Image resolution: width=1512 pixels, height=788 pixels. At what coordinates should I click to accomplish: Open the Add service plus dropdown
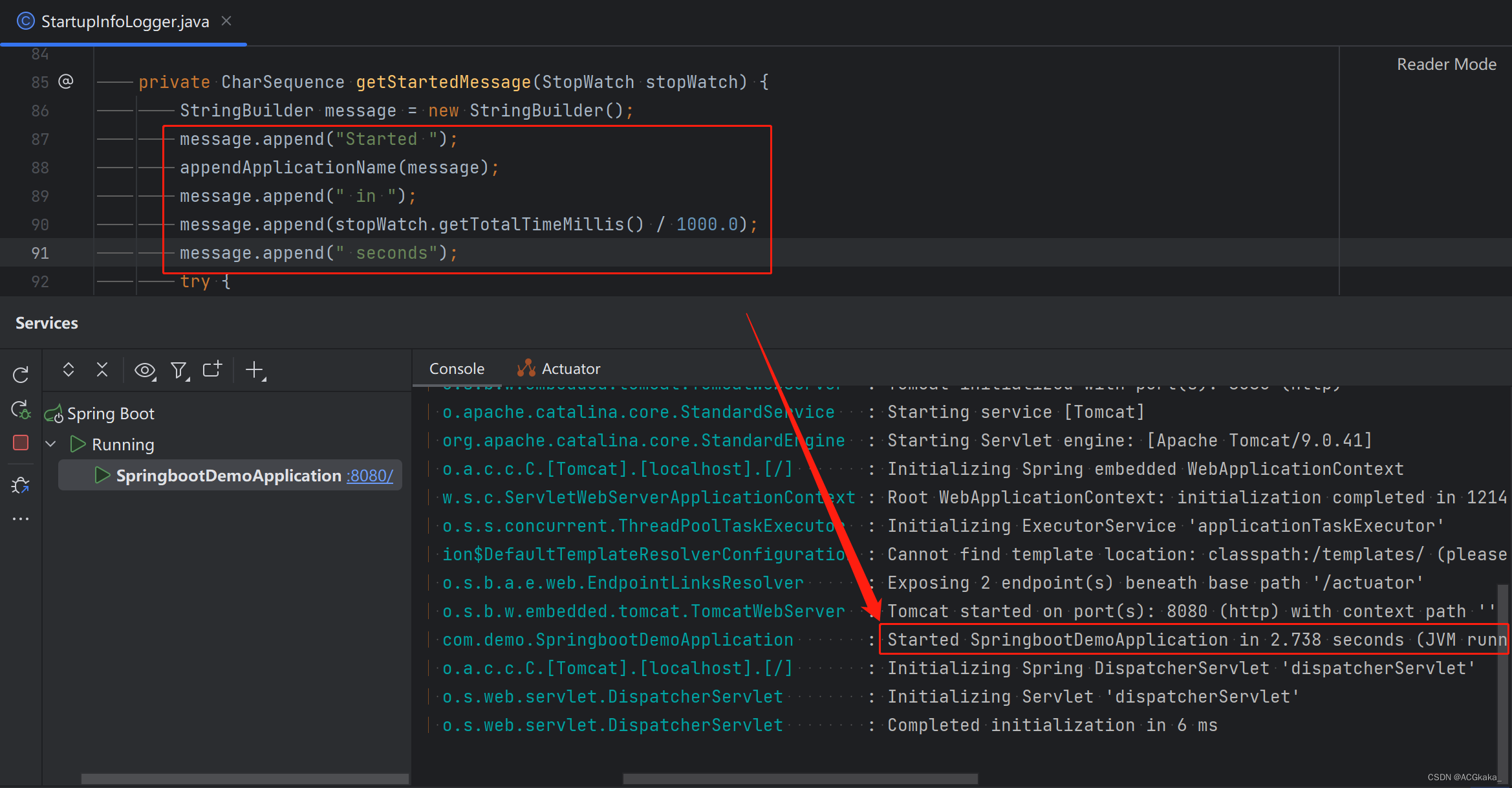click(x=256, y=370)
